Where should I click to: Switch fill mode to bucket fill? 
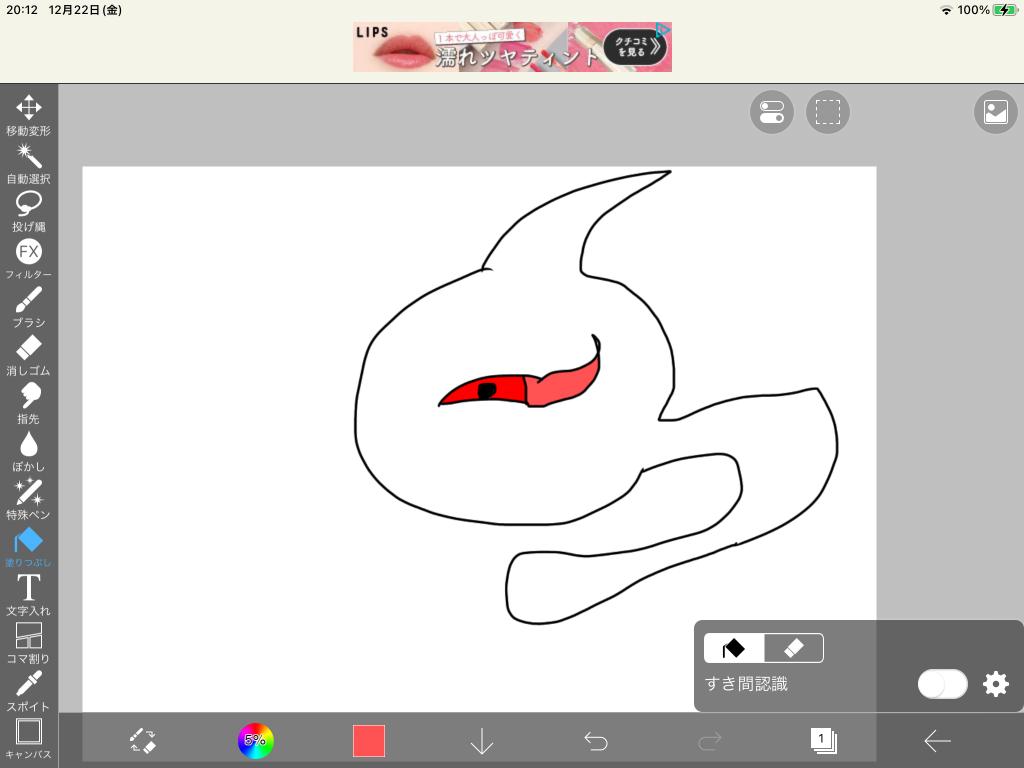[x=734, y=648]
